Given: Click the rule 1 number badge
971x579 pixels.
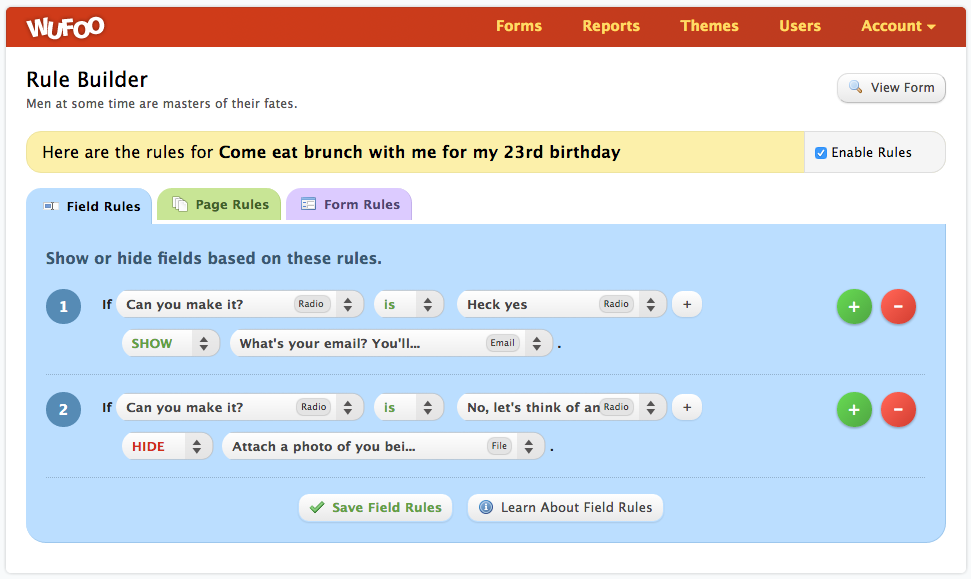Looking at the screenshot, I should tap(64, 307).
